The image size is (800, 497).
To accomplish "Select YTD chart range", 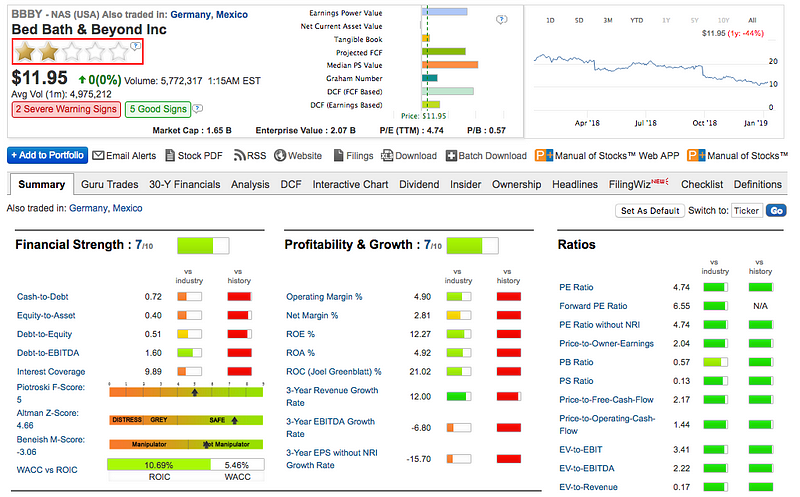I will tap(636, 20).
